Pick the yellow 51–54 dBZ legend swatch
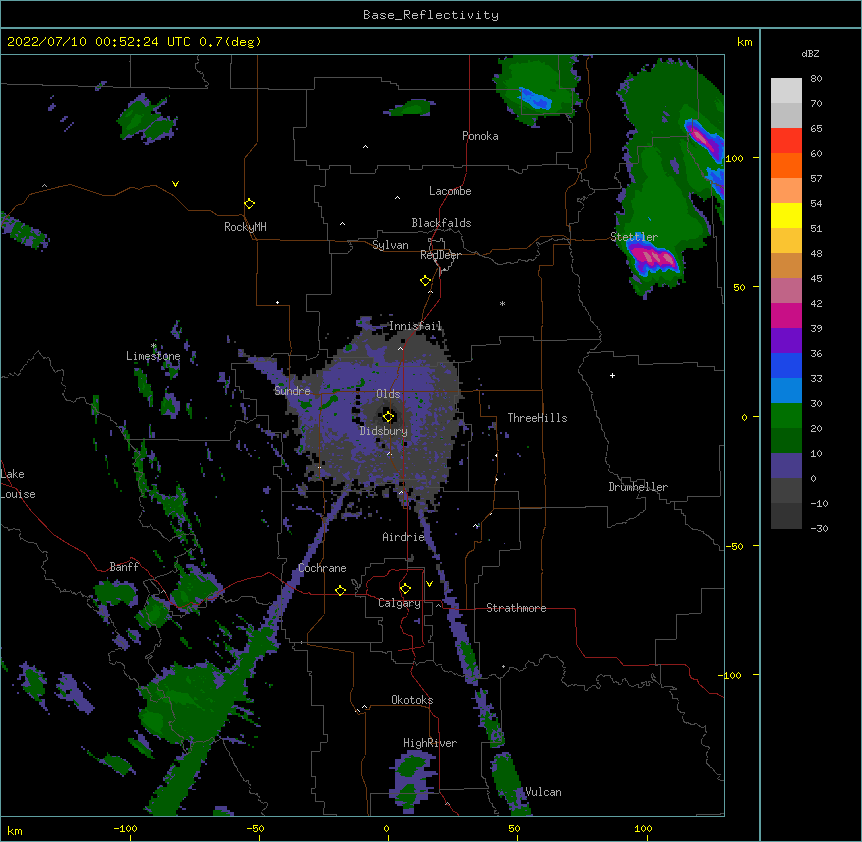This screenshot has height=842, width=862. [786, 215]
